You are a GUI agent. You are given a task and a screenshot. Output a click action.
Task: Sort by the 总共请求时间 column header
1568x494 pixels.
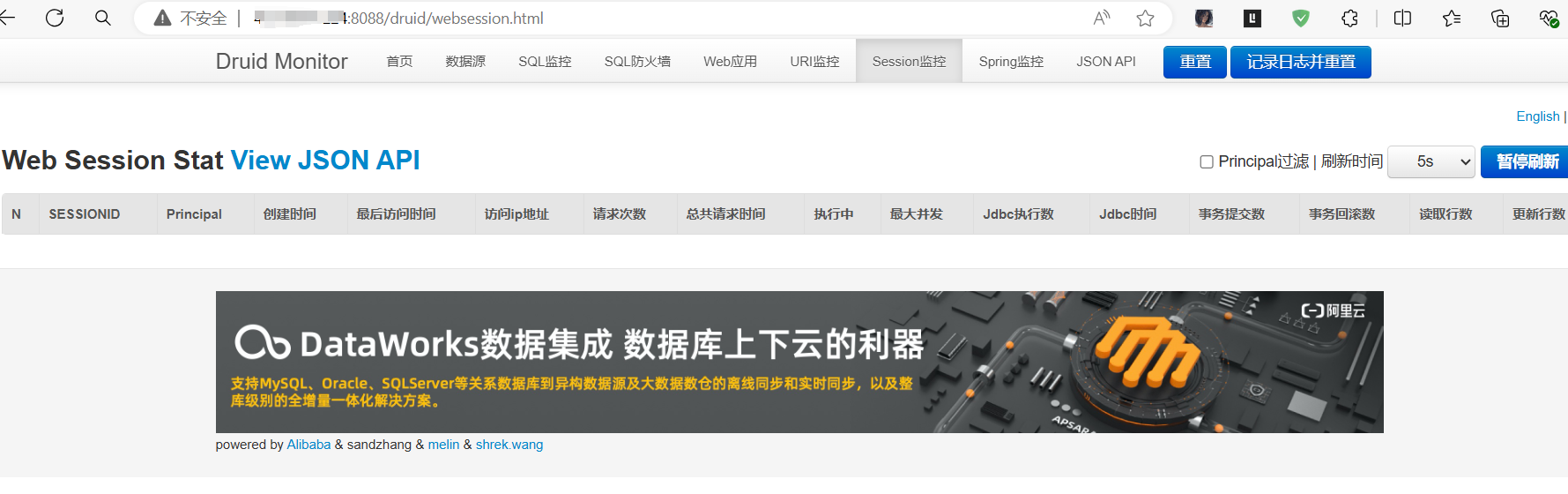pyautogui.click(x=740, y=214)
